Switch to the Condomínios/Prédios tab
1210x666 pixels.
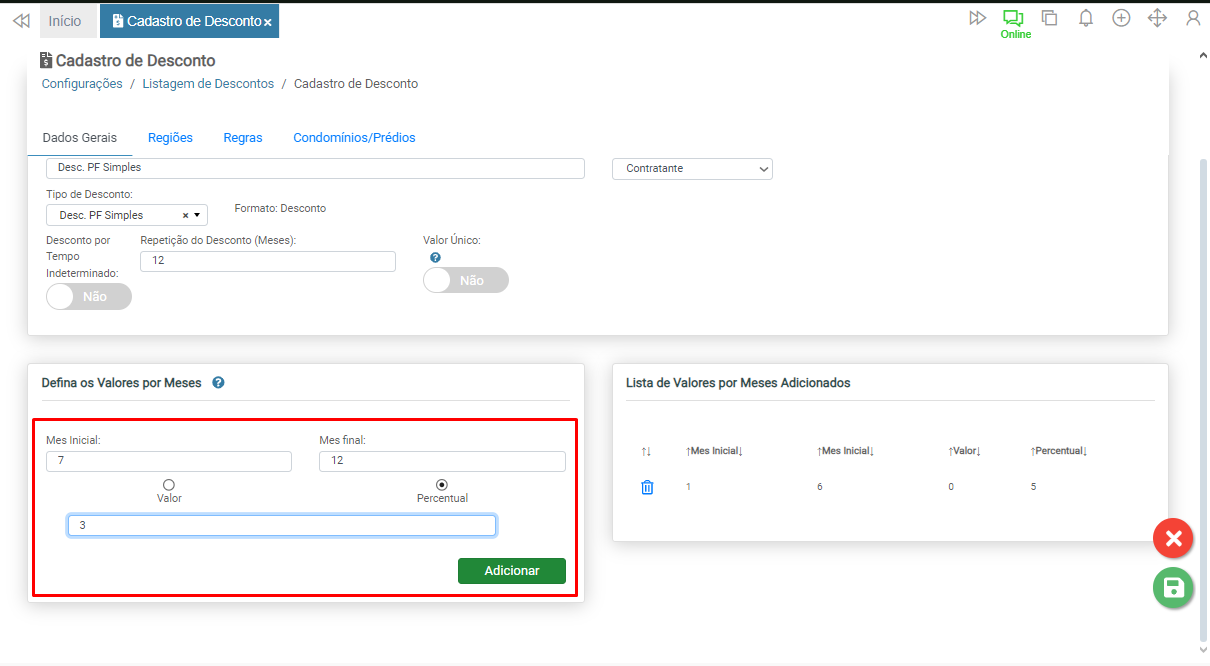354,138
